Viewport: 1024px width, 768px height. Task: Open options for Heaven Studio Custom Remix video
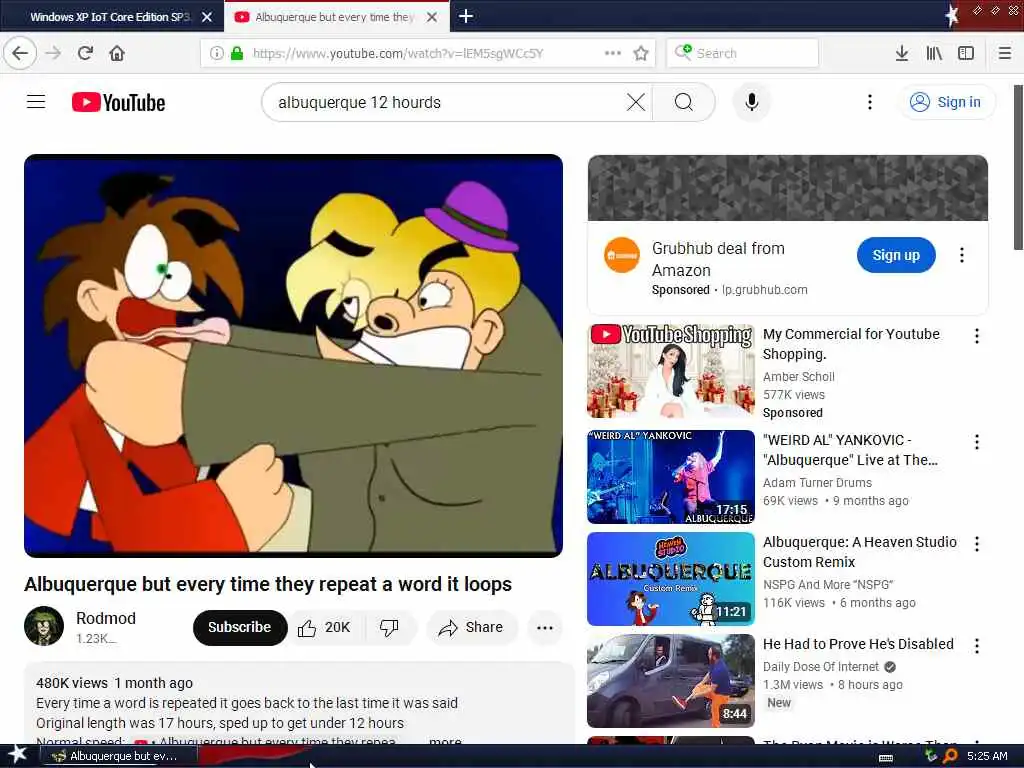[976, 543]
